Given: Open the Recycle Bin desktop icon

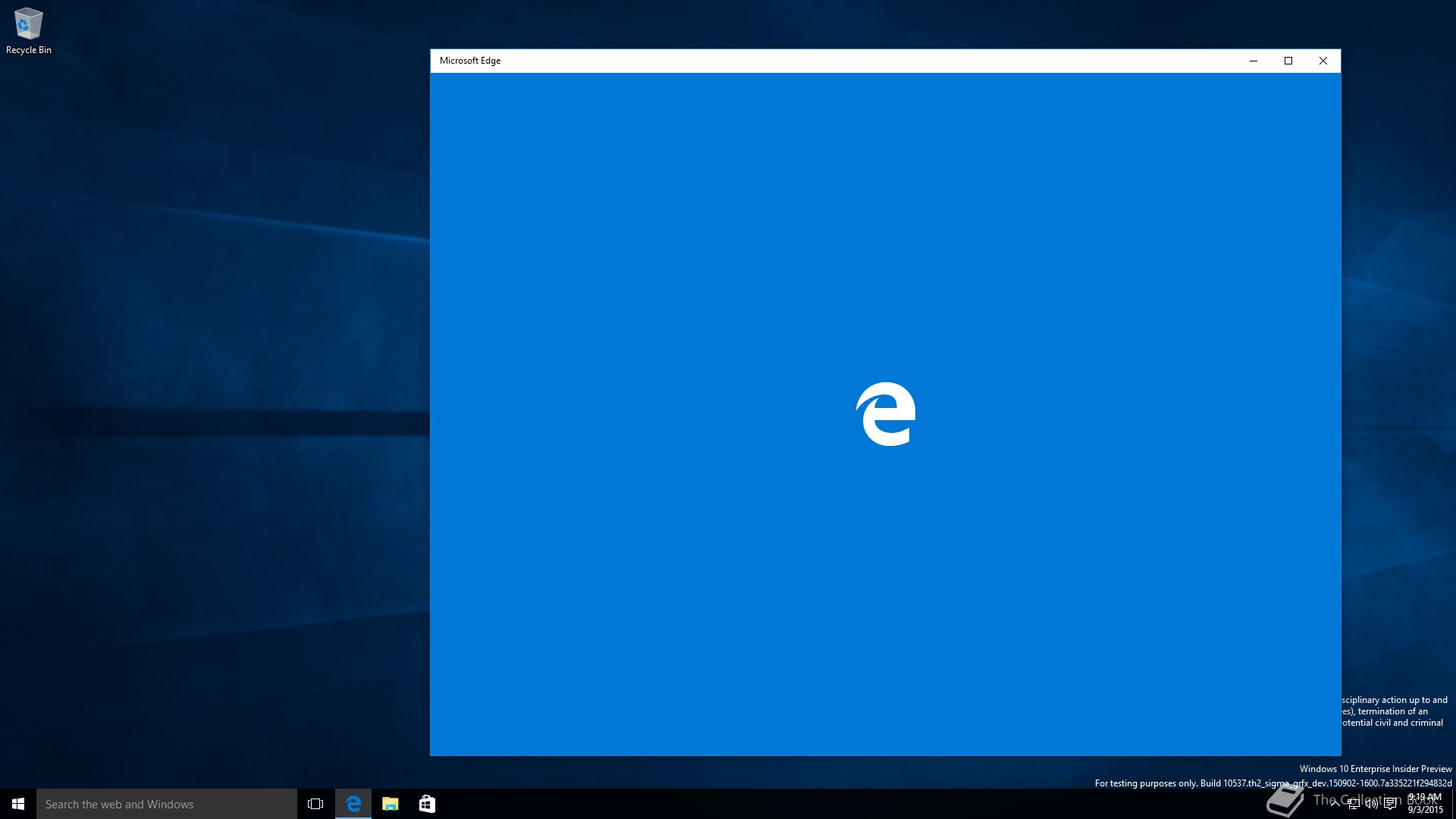Looking at the screenshot, I should [29, 31].
